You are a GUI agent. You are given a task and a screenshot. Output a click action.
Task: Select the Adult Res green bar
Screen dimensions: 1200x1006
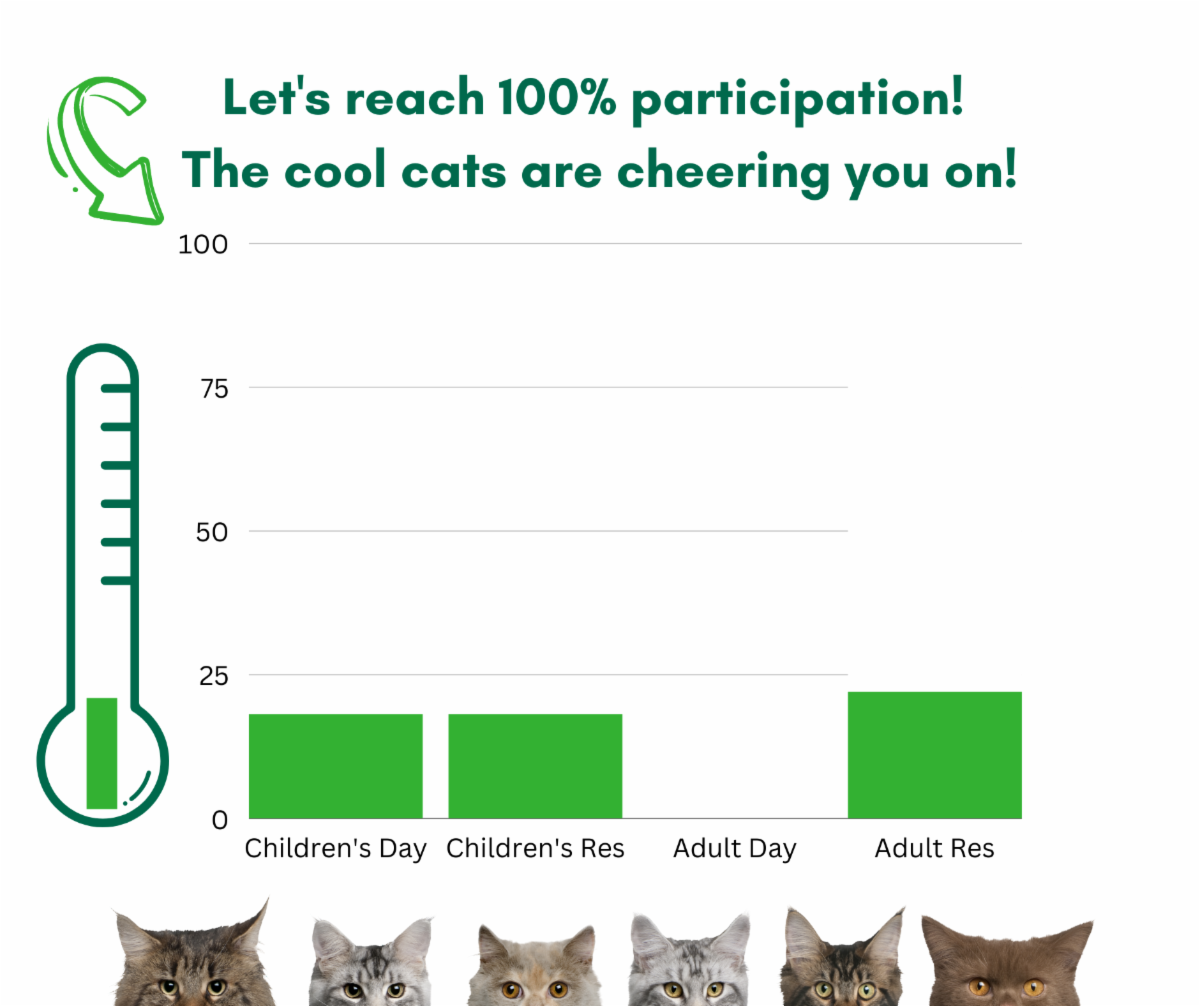coord(934,755)
